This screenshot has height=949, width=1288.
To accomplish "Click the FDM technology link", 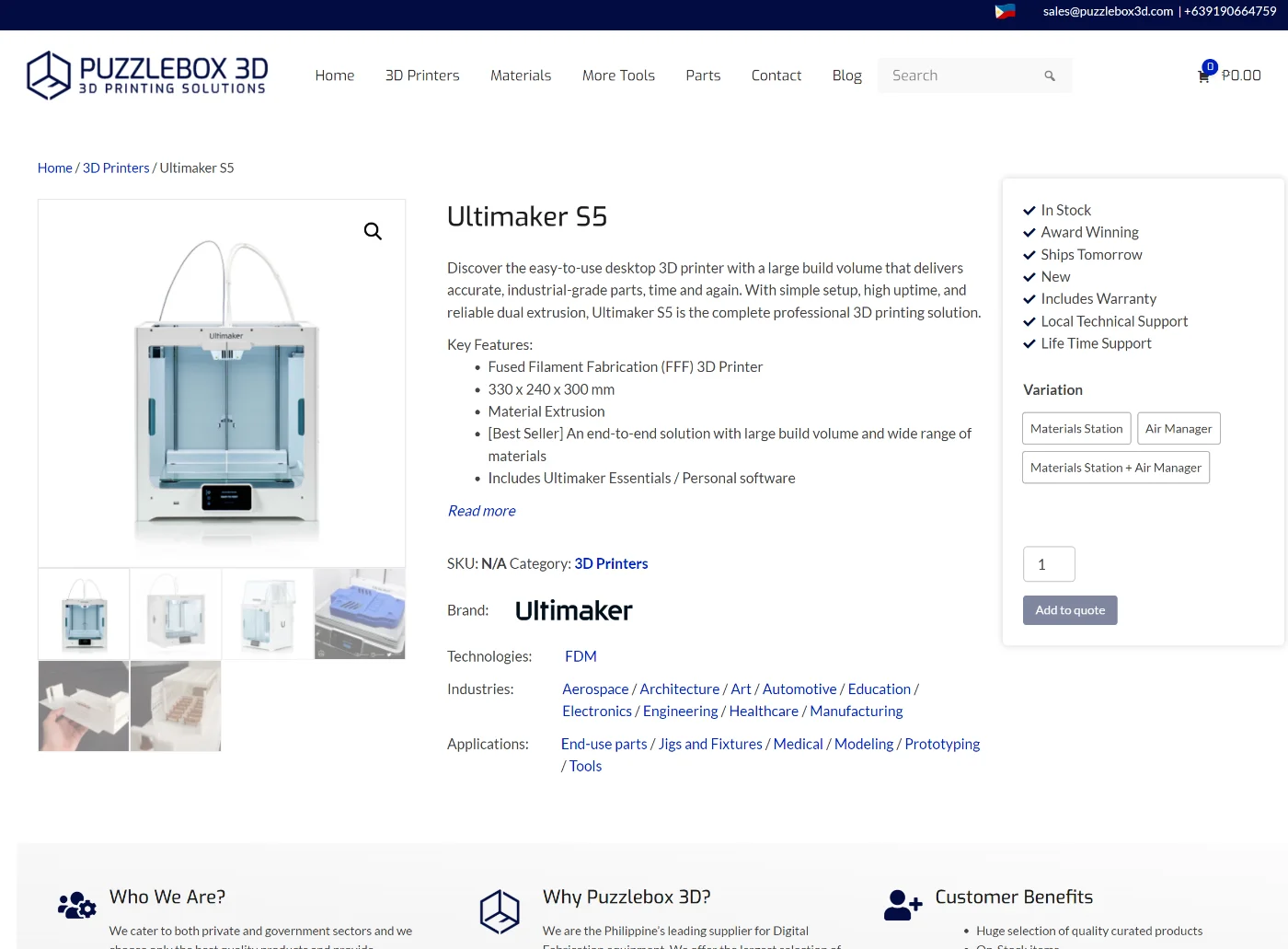I will (581, 656).
